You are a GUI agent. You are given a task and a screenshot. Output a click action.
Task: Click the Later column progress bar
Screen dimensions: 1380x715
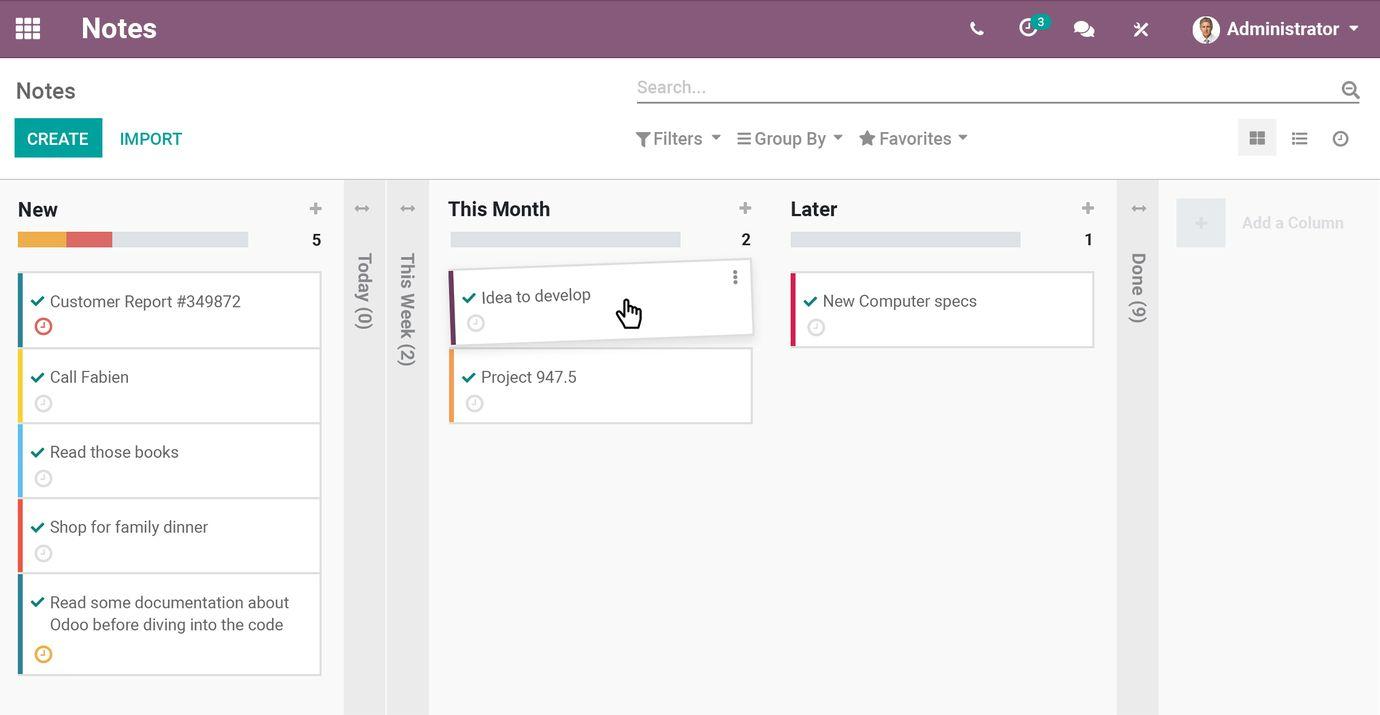click(905, 240)
